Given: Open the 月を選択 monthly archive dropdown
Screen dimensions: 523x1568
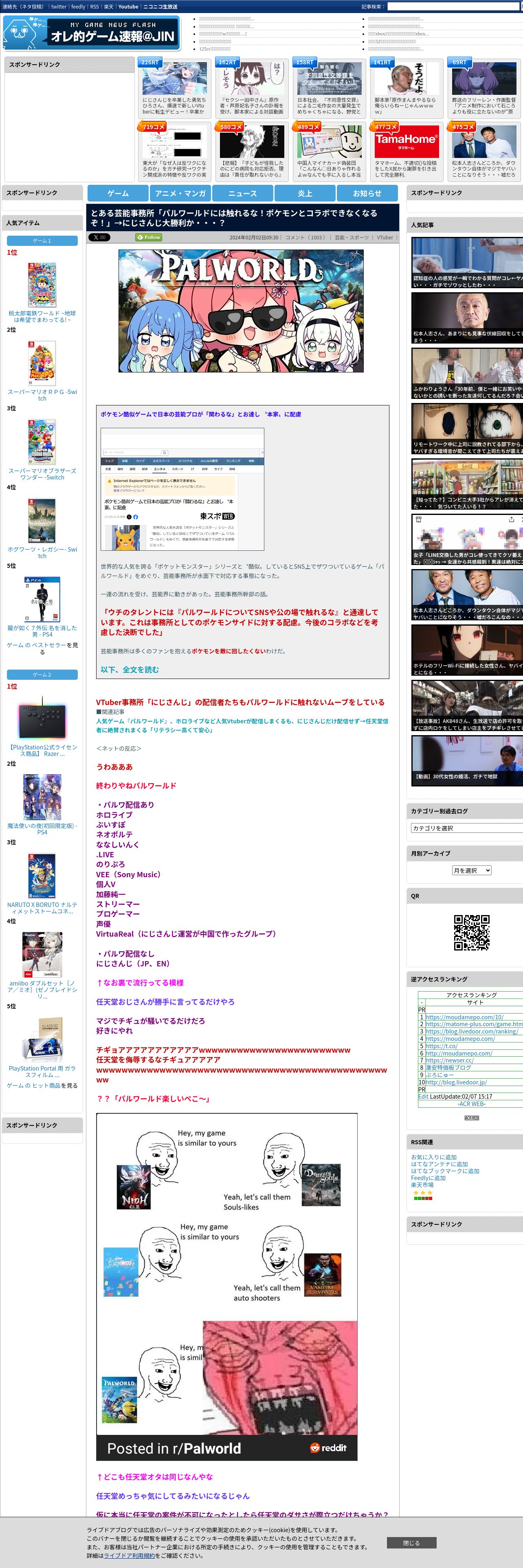Looking at the screenshot, I should (x=471, y=870).
